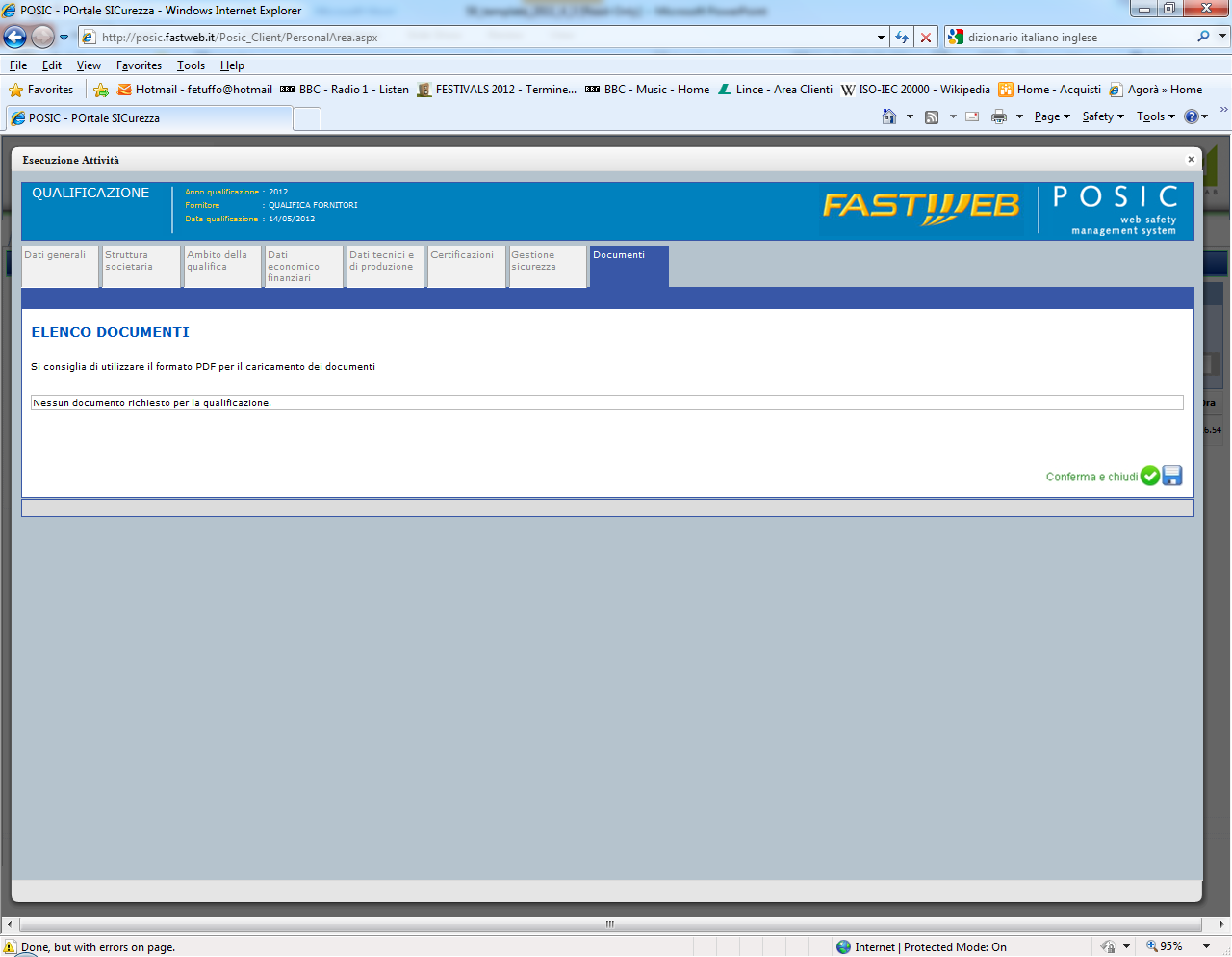Screen dimensions: 1232x957
Task: Switch to the Gestione sicurezza tab
Action: pyautogui.click(x=548, y=267)
